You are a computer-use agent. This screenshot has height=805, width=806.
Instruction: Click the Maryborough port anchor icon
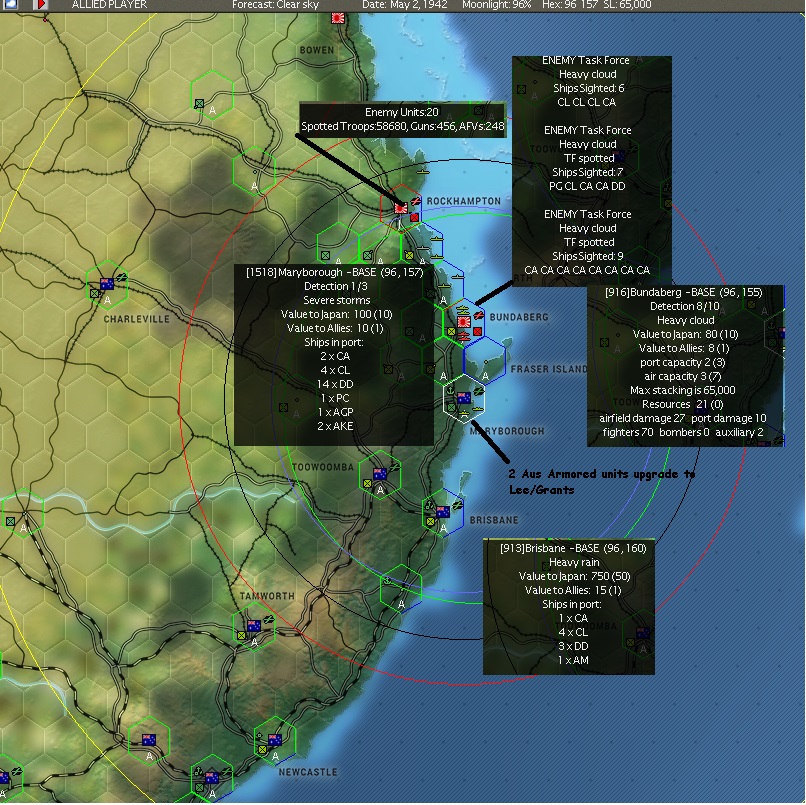pyautogui.click(x=450, y=391)
